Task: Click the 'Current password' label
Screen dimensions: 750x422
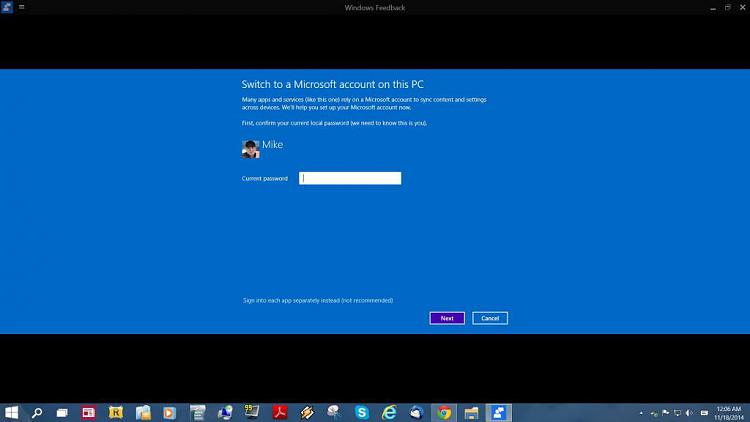Action: pyautogui.click(x=265, y=178)
